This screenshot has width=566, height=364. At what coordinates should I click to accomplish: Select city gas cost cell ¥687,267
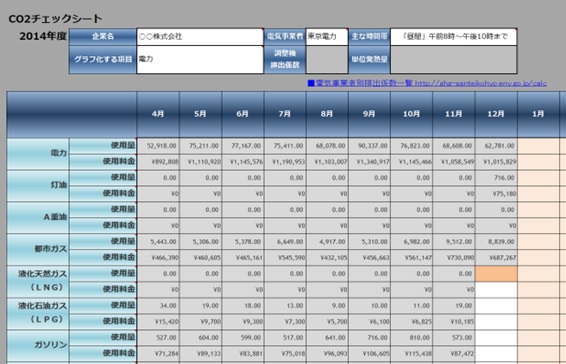[496, 257]
